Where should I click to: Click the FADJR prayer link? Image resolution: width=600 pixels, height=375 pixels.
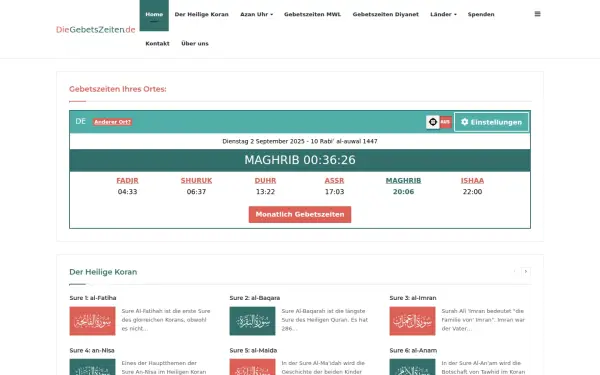tap(127, 181)
